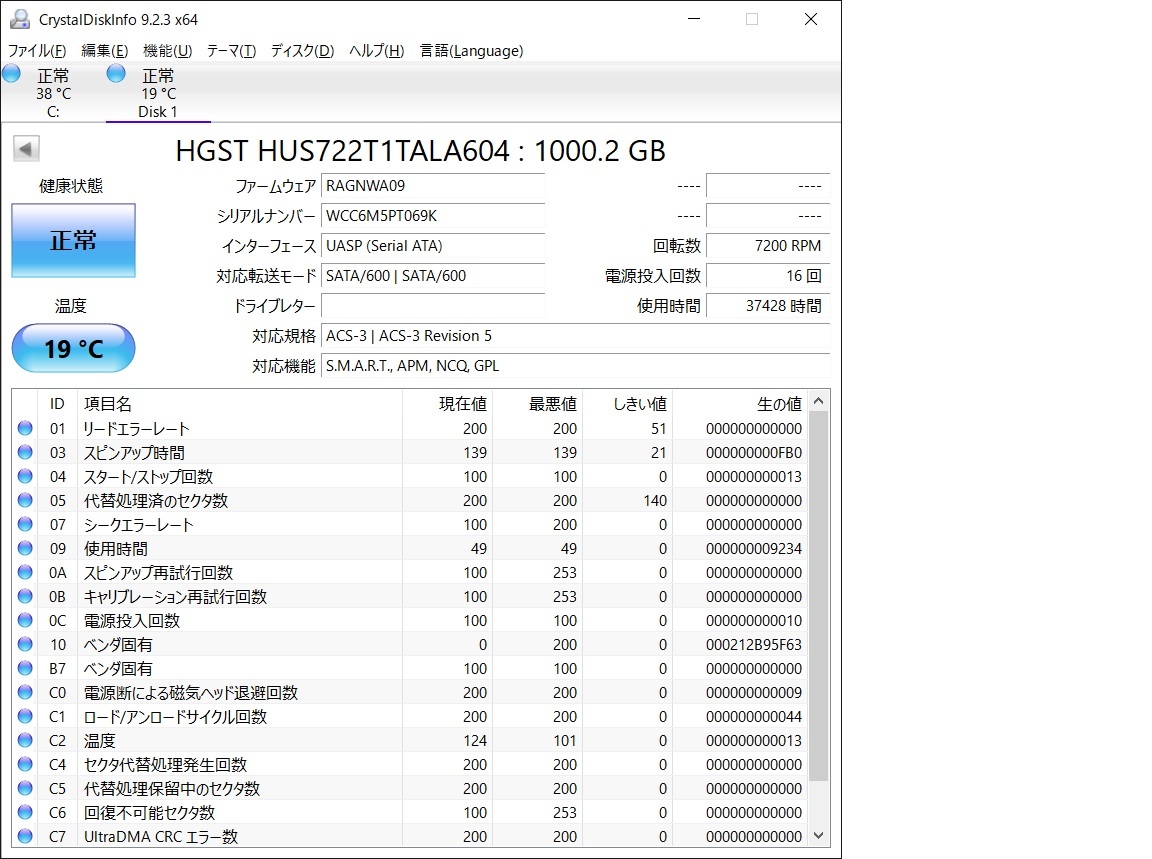
Task: Open the ディスク(D) menu
Action: coord(302,51)
